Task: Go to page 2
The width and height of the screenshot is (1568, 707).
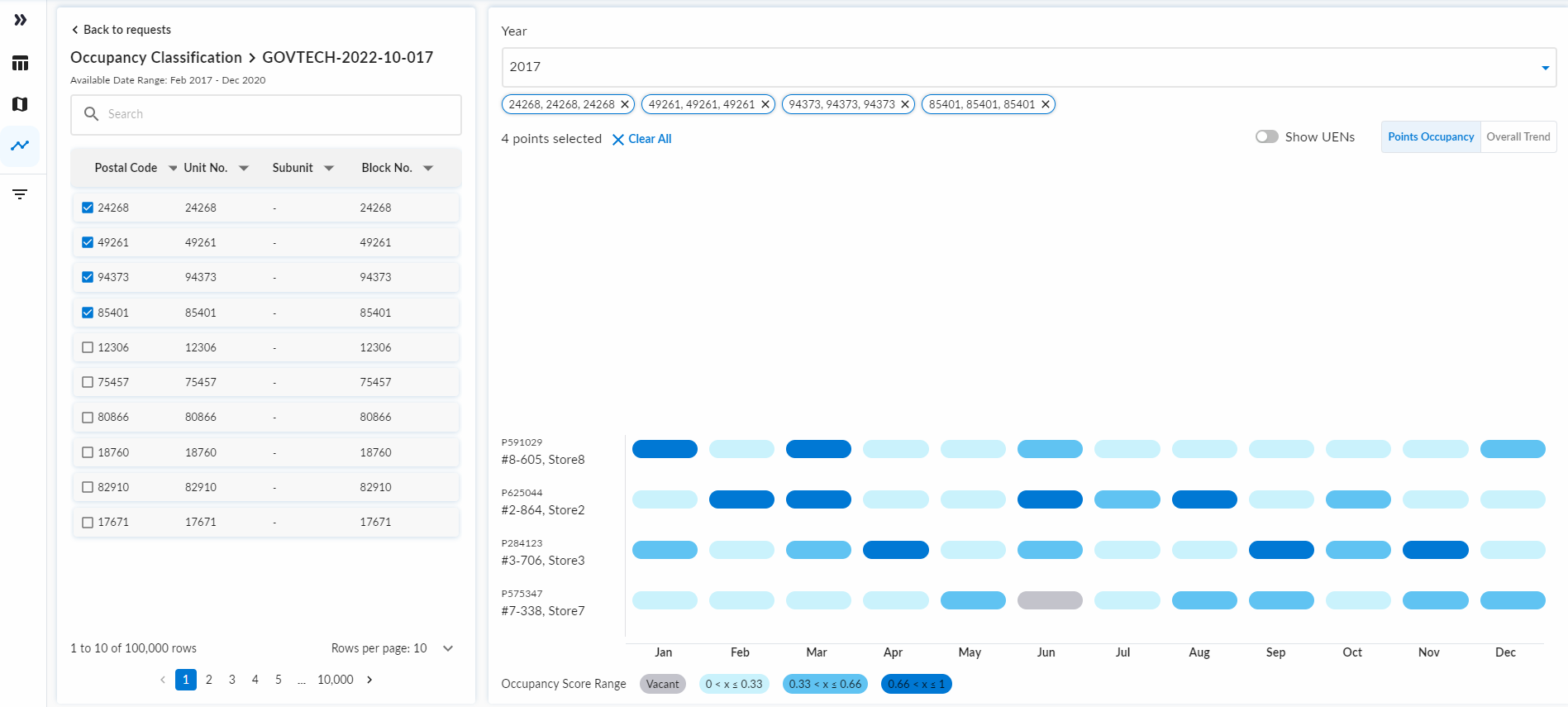Action: [x=209, y=680]
